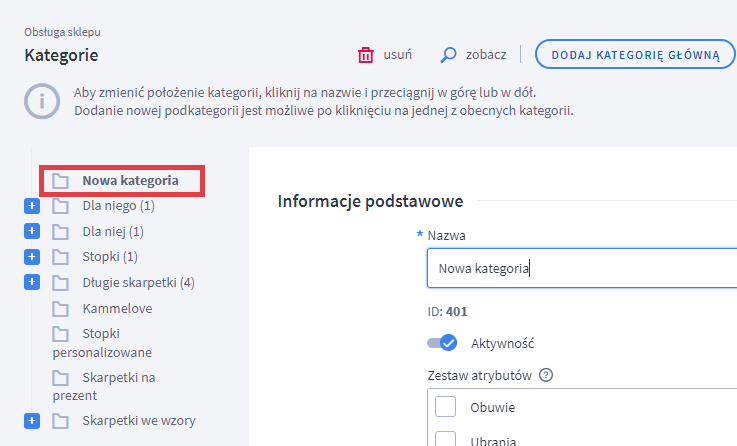737x446 pixels.
Task: Select the Kammelove category
Action: (x=117, y=308)
